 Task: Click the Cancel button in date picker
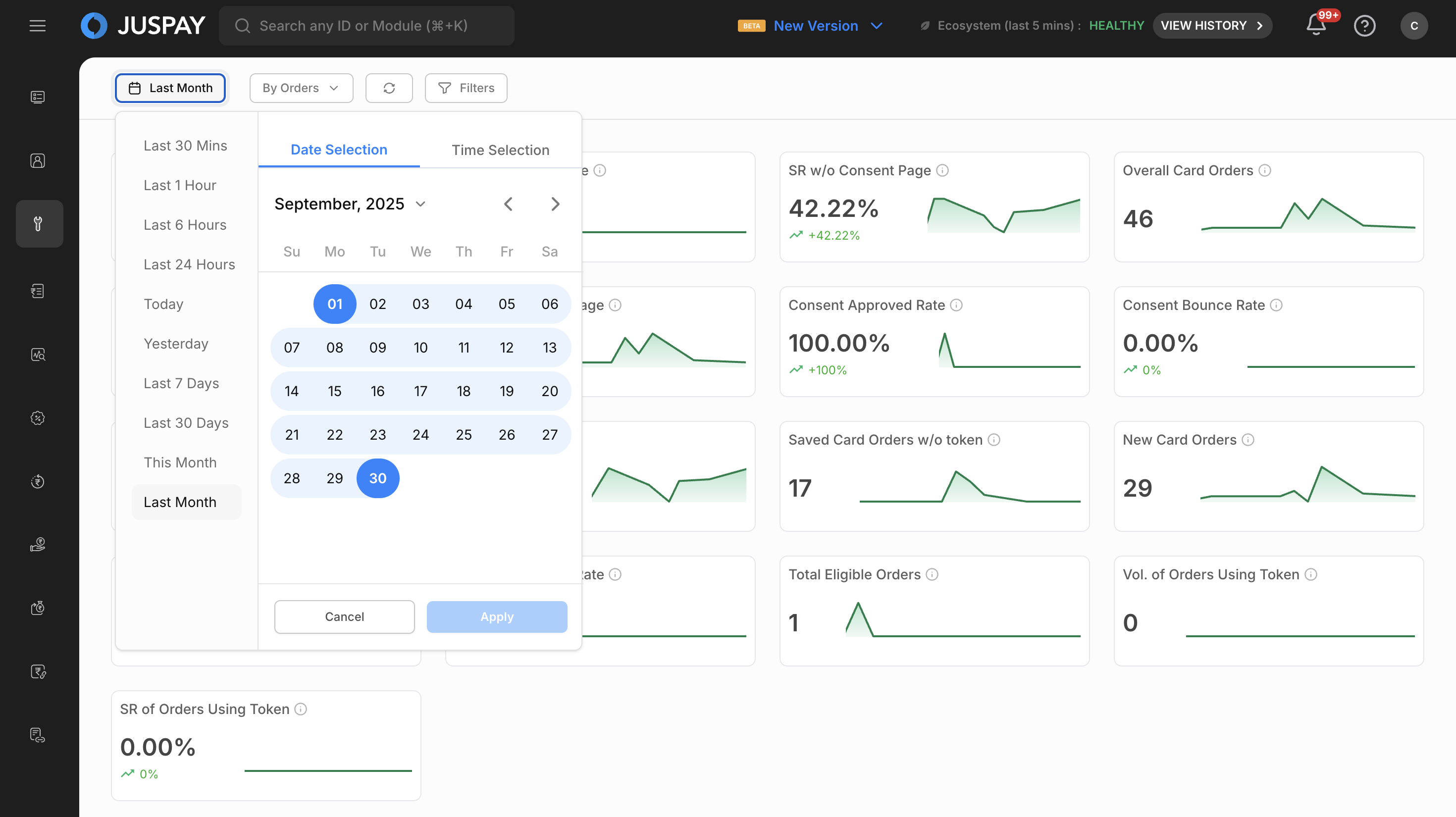point(344,616)
